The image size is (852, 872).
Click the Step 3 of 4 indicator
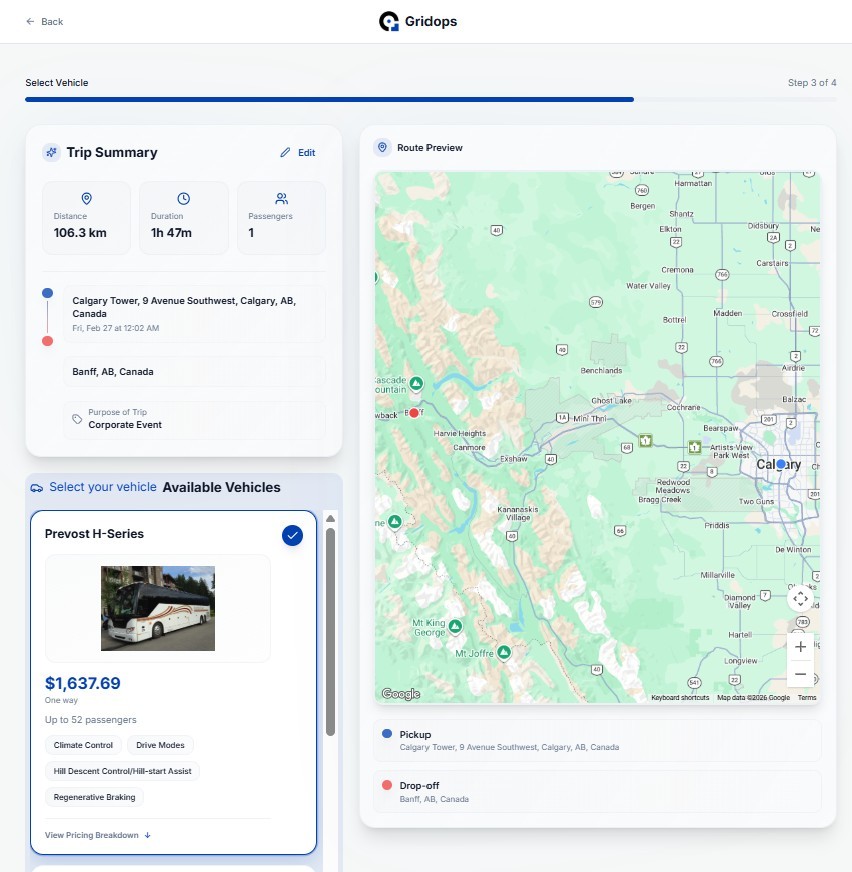(x=812, y=83)
